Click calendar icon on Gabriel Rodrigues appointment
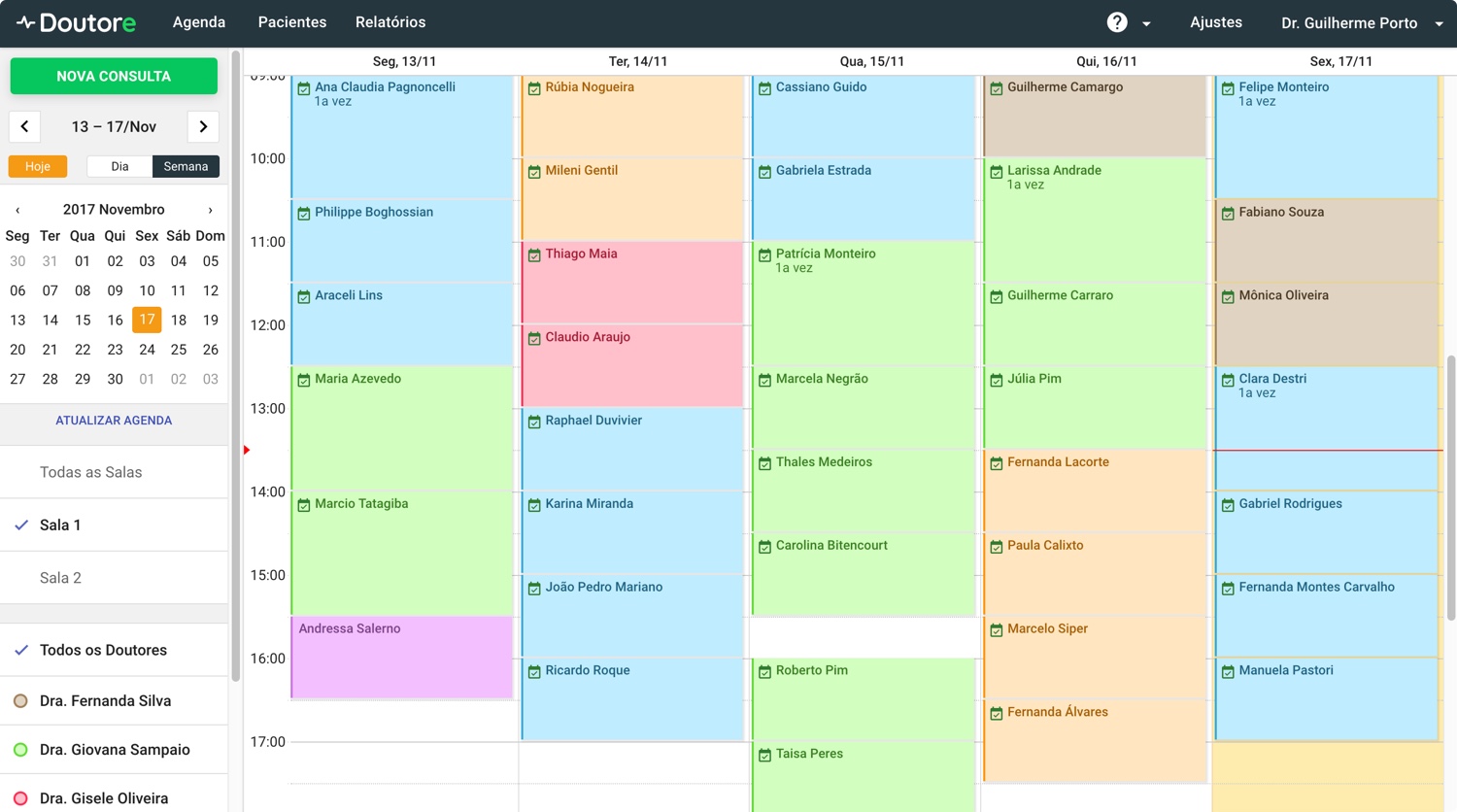Image resolution: width=1457 pixels, height=812 pixels. coord(1228,506)
